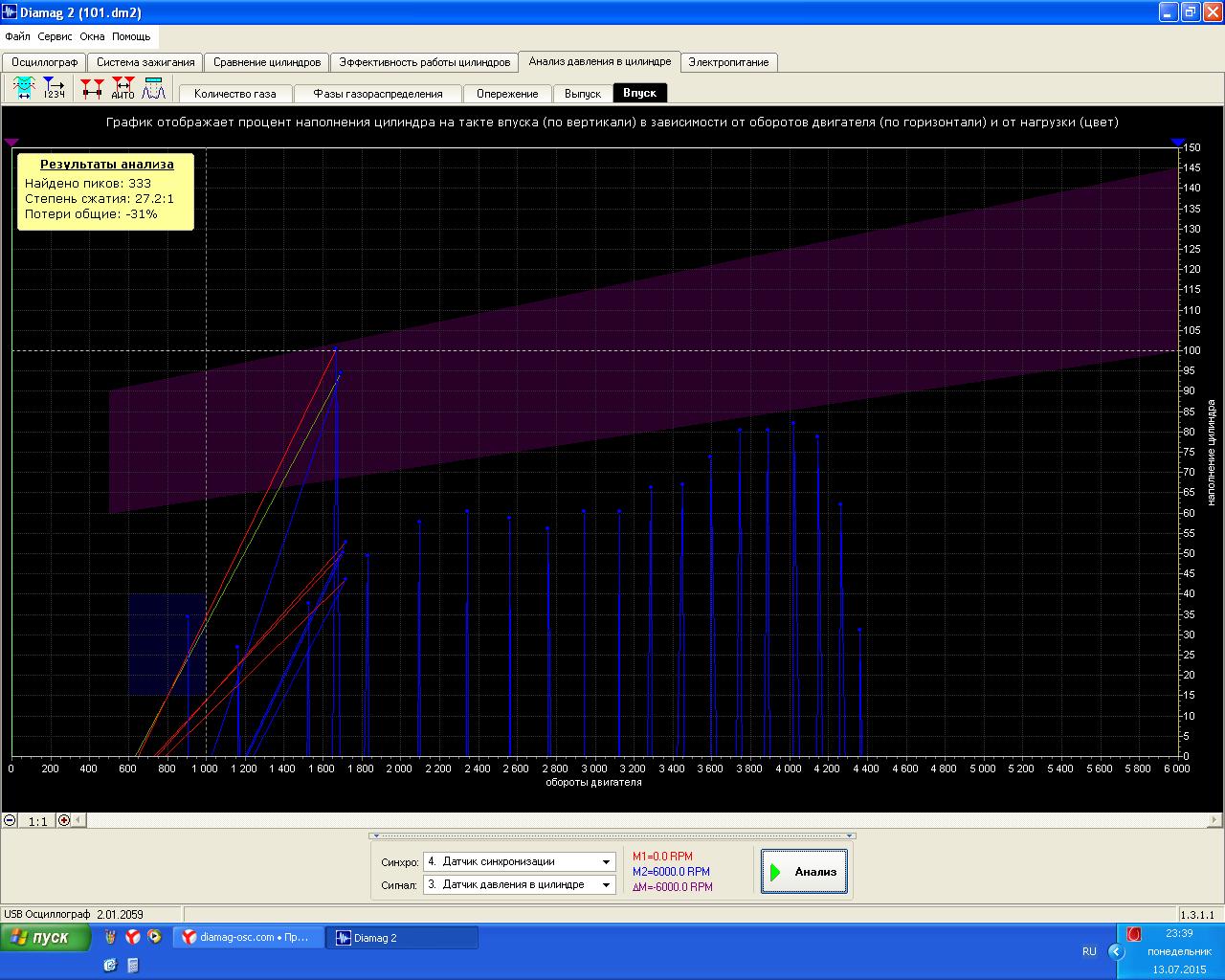Click the diamag-osc.com browser taskbar button
The image size is (1225, 980).
coord(248,937)
